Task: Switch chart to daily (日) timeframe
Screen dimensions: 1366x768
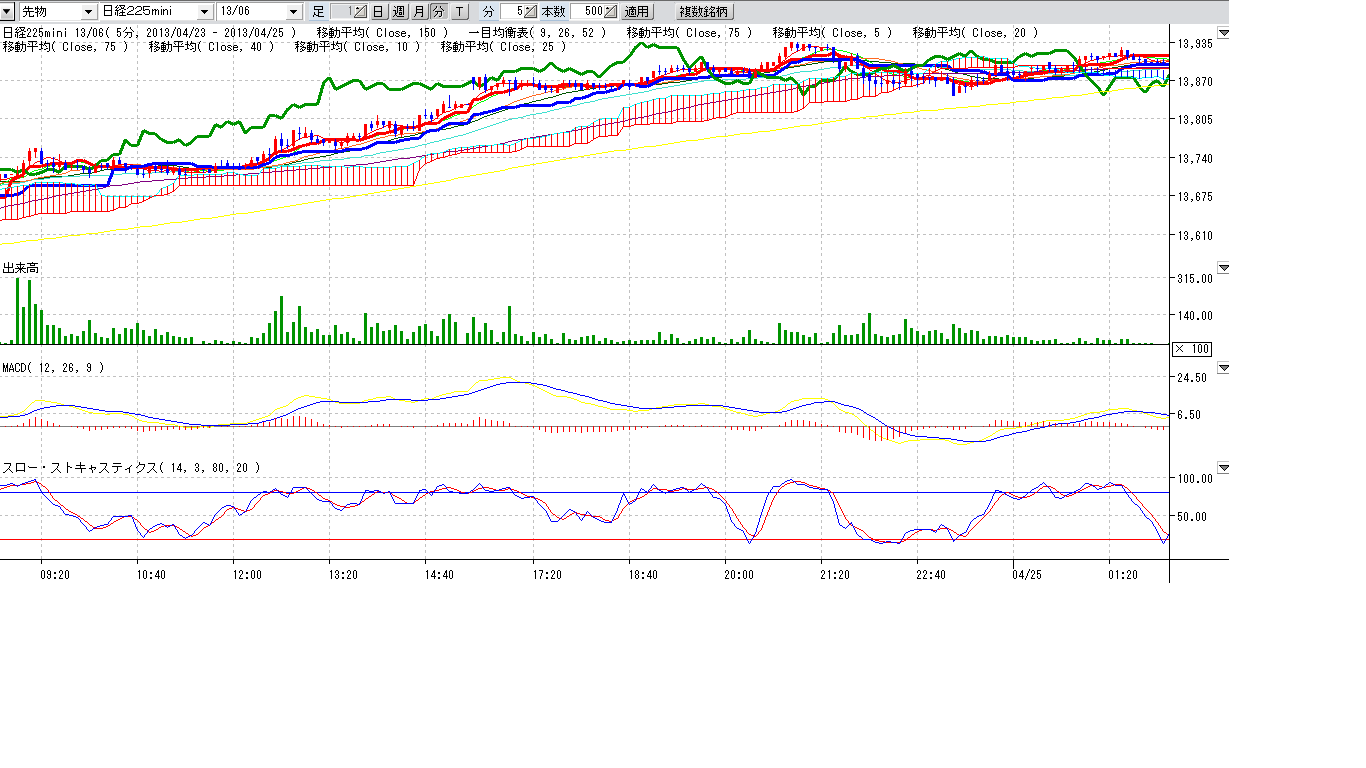Action: (x=378, y=12)
